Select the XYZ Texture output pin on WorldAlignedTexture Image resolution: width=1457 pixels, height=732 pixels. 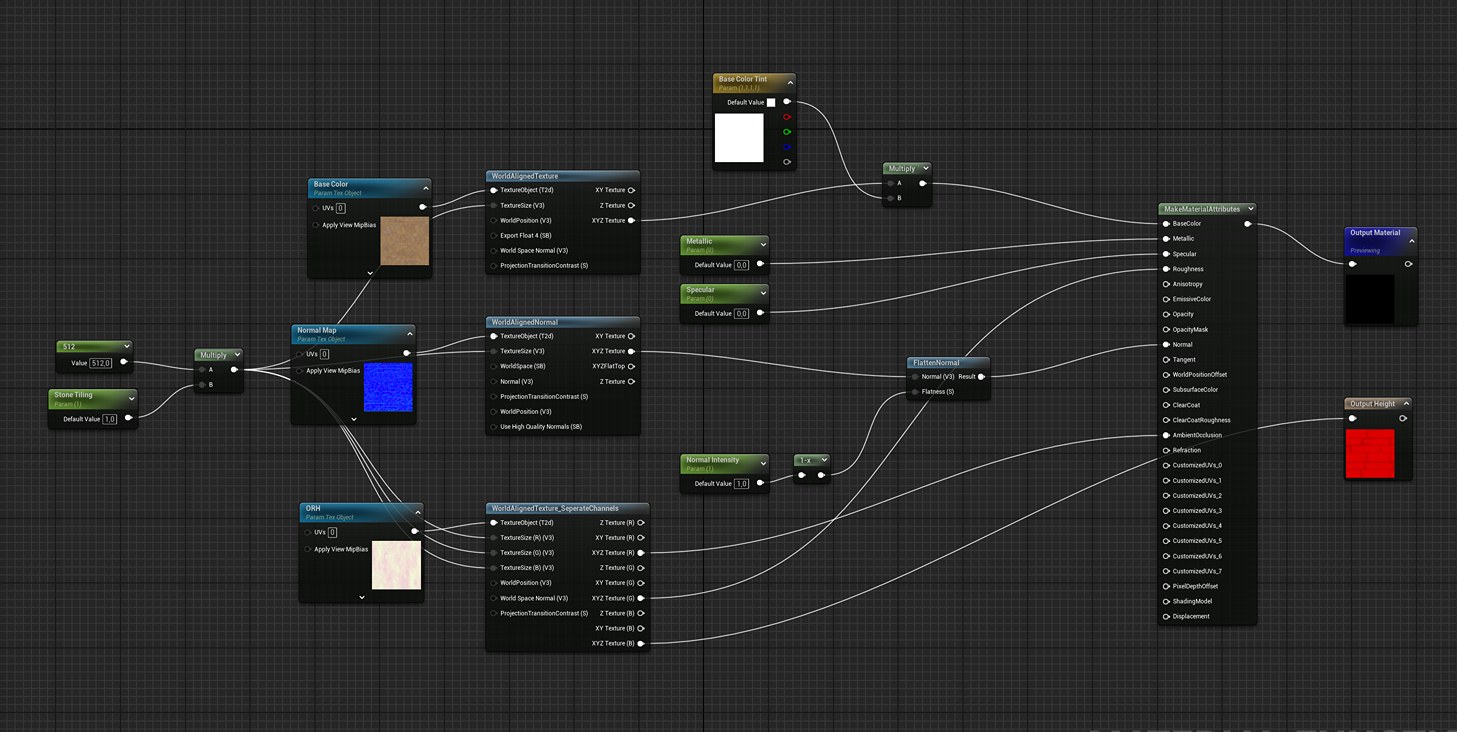(x=629, y=220)
